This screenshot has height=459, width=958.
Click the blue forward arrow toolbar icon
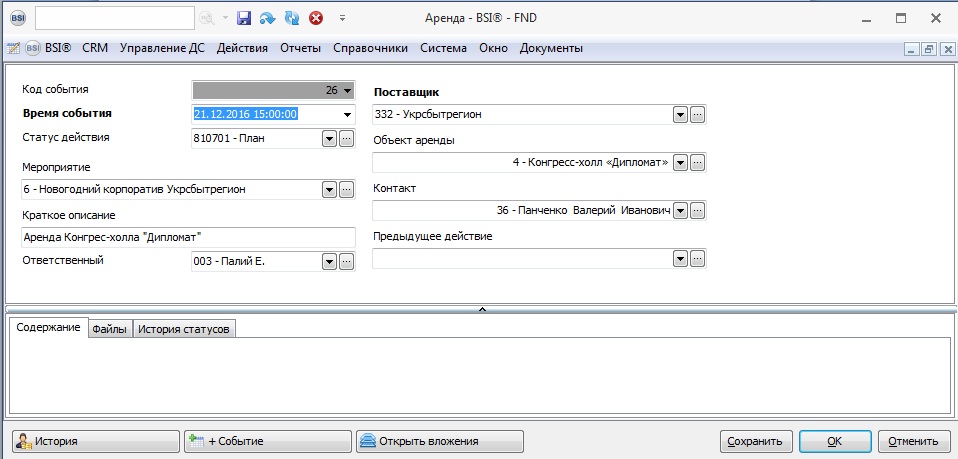[x=267, y=18]
